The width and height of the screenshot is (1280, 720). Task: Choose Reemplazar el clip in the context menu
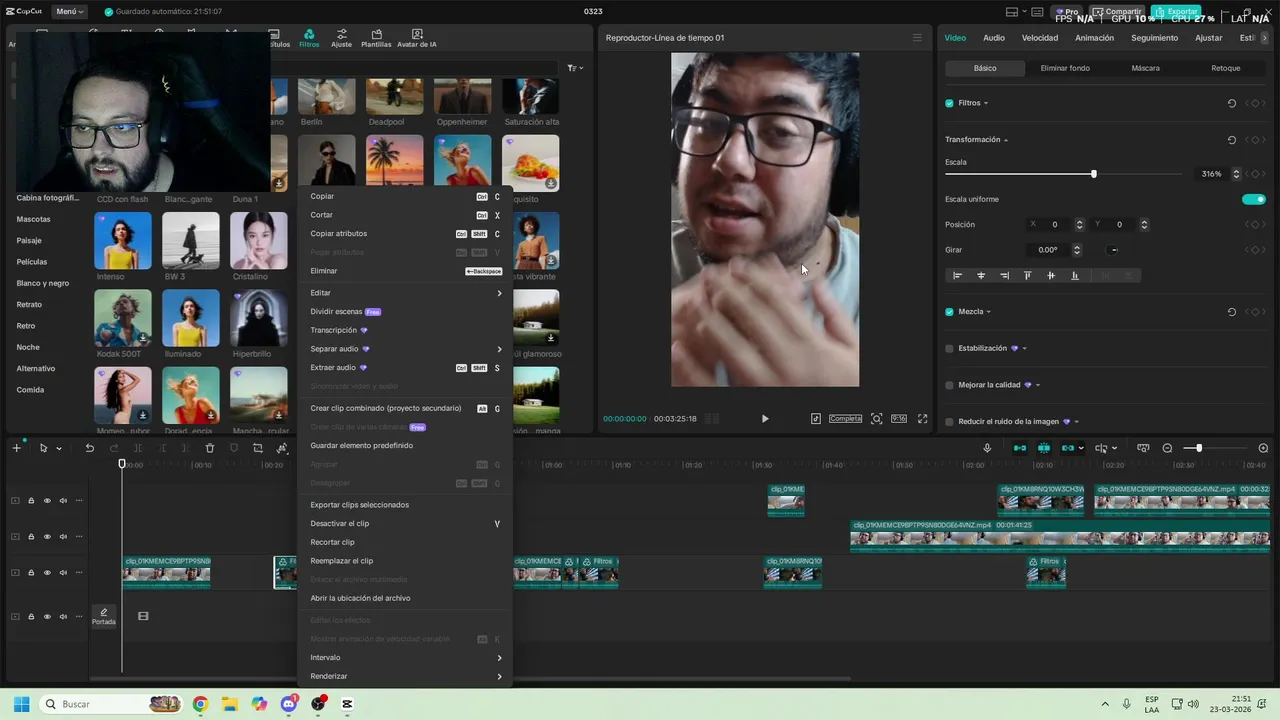pyautogui.click(x=406, y=561)
